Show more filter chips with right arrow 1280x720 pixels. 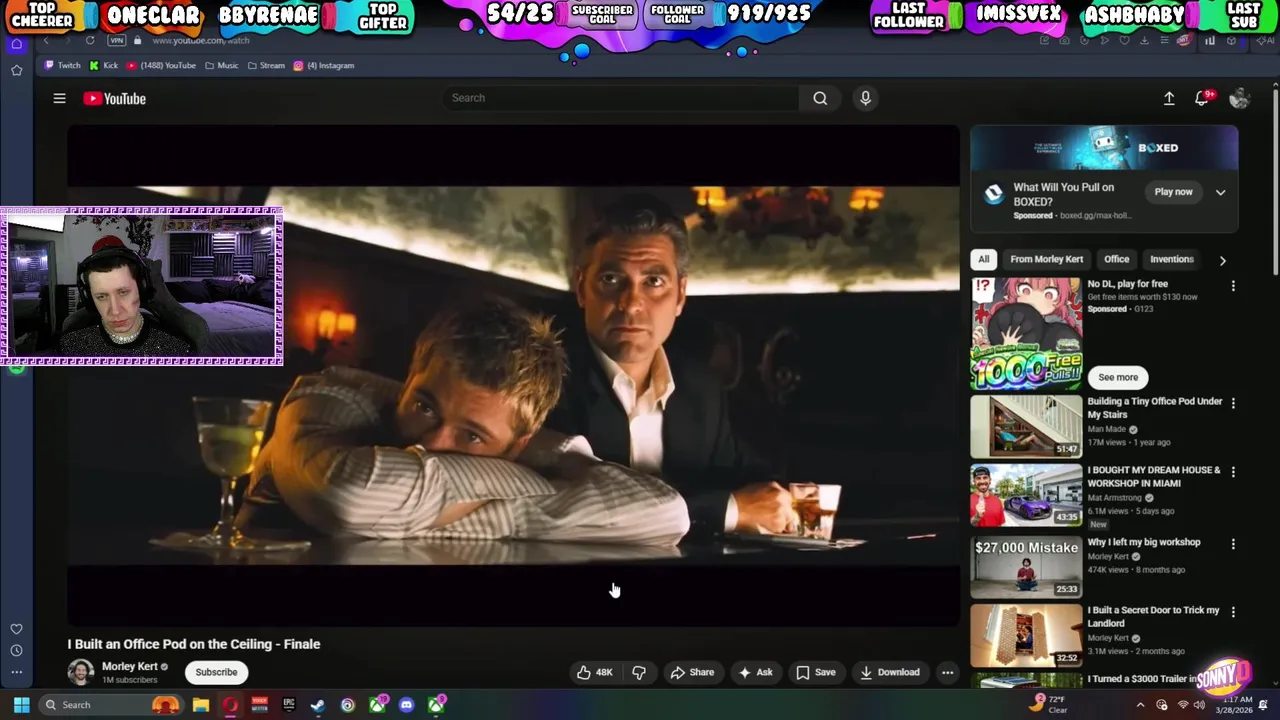1222,260
